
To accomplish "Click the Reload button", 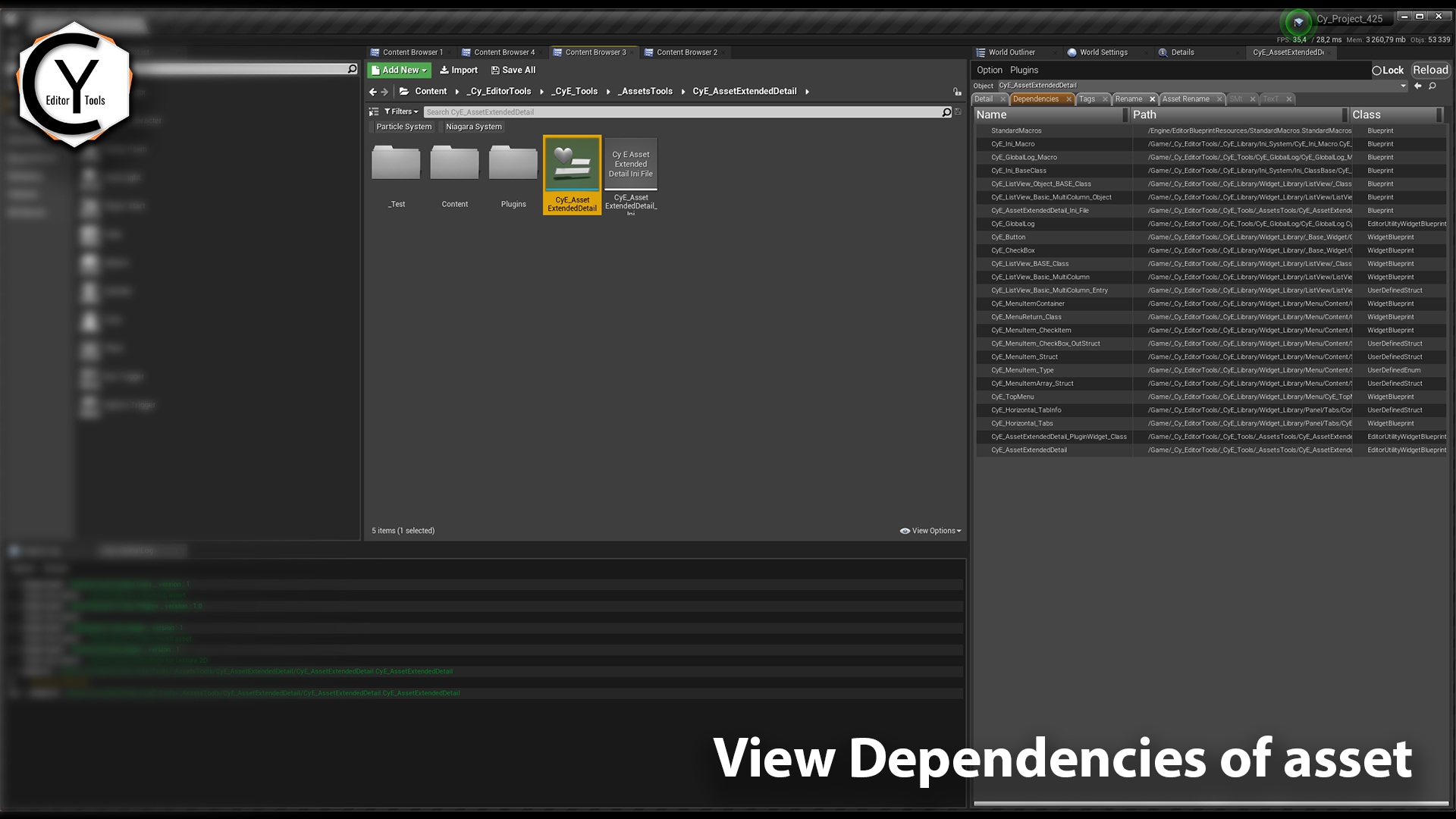I will (1430, 70).
